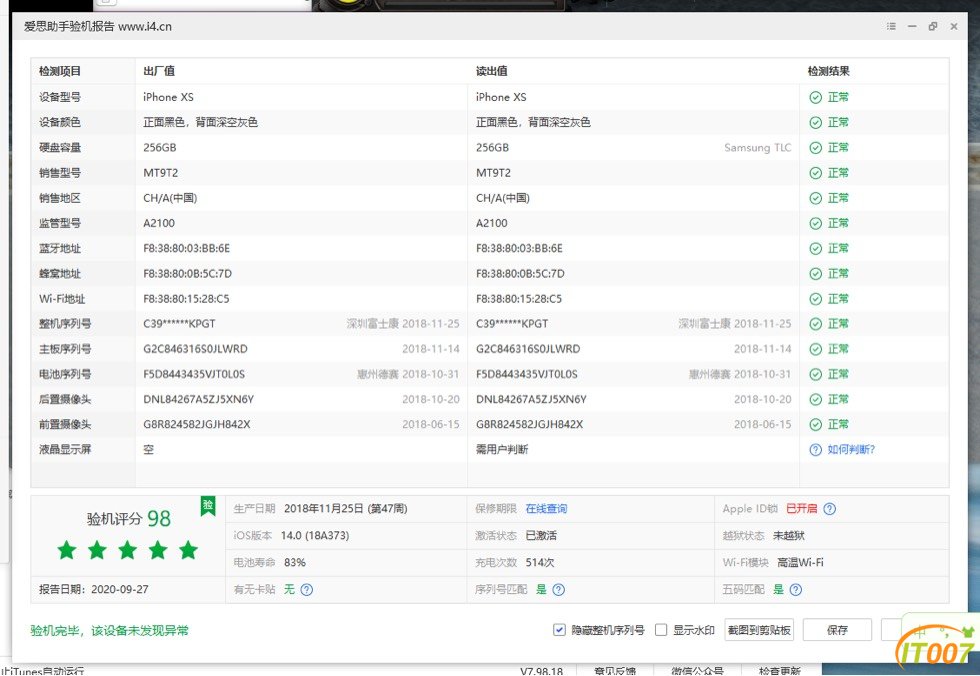Click the 检测结果 column header
This screenshot has width=980, height=676.
pos(828,71)
